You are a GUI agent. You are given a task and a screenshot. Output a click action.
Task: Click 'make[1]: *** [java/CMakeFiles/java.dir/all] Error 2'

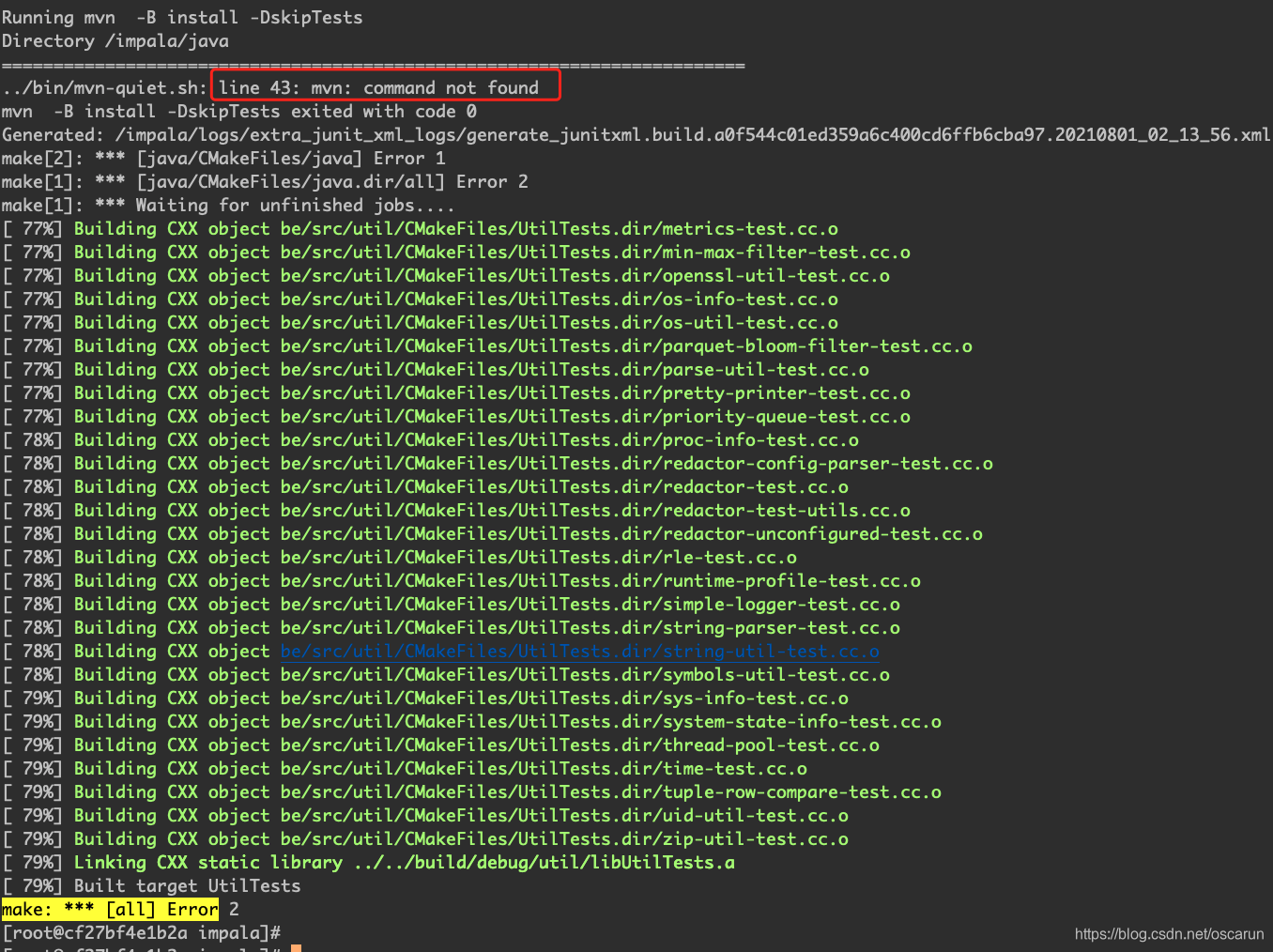265,182
